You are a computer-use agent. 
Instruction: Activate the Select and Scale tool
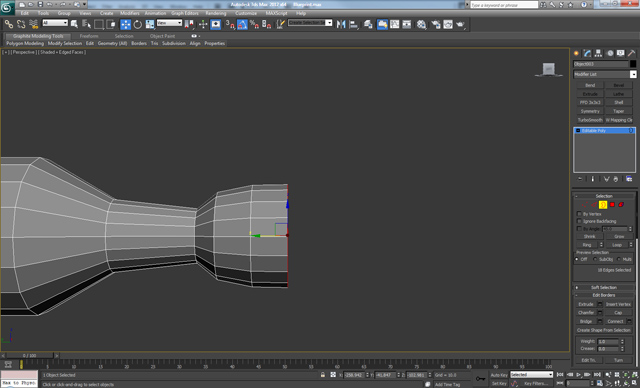[x=150, y=24]
